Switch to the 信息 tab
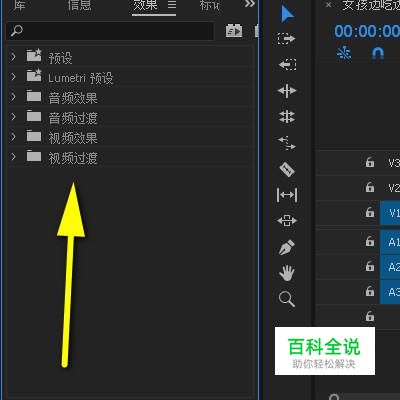400x400 pixels. (x=79, y=5)
